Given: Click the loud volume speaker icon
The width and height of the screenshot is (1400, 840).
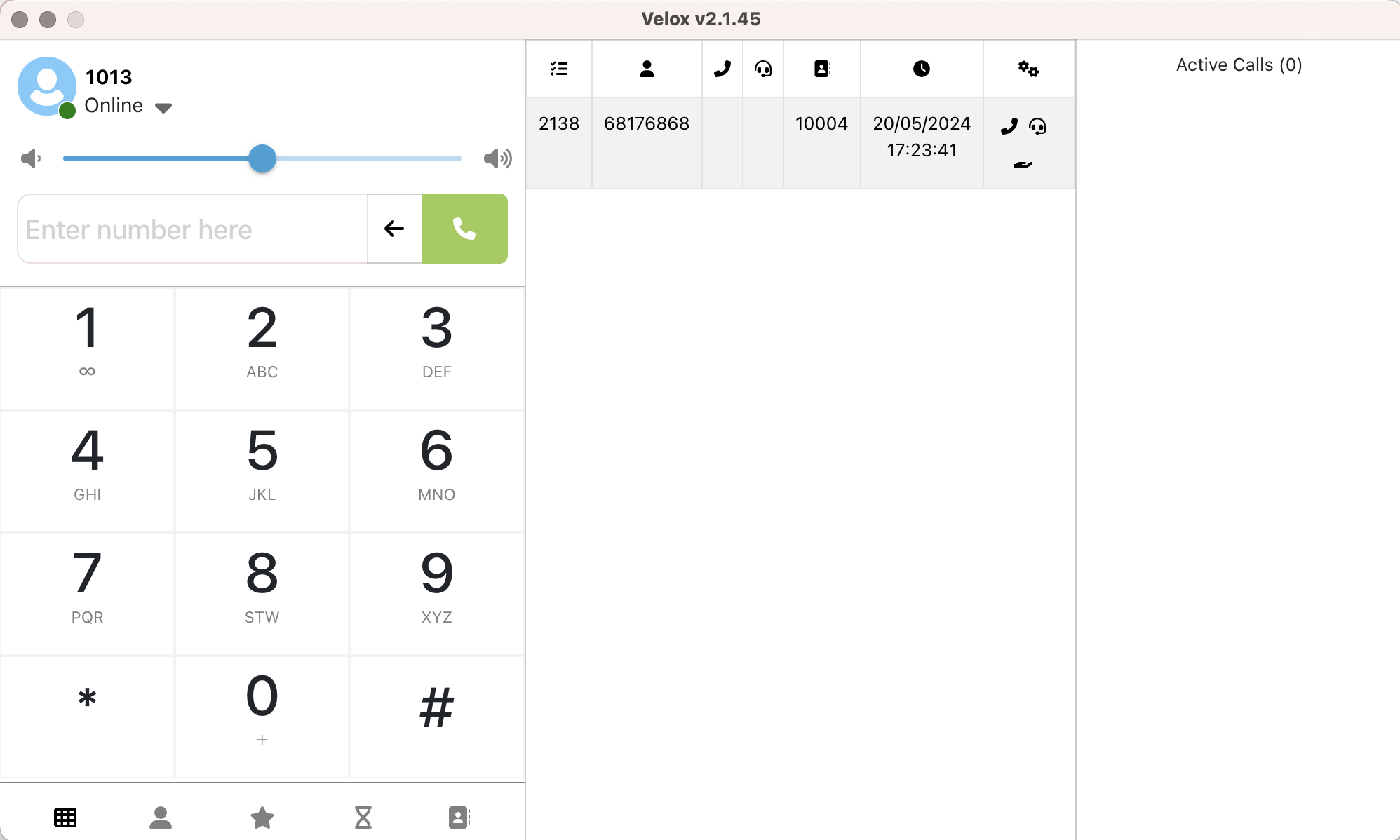Looking at the screenshot, I should [497, 158].
